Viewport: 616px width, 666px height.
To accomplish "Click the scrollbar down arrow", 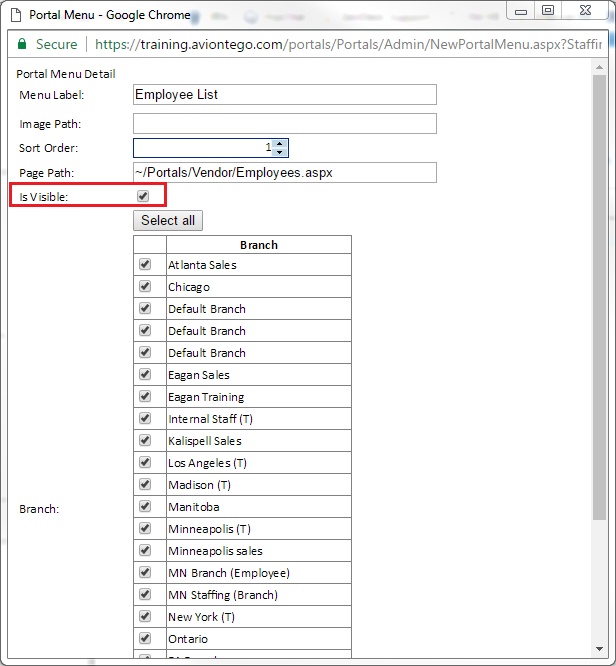I will click(x=599, y=649).
